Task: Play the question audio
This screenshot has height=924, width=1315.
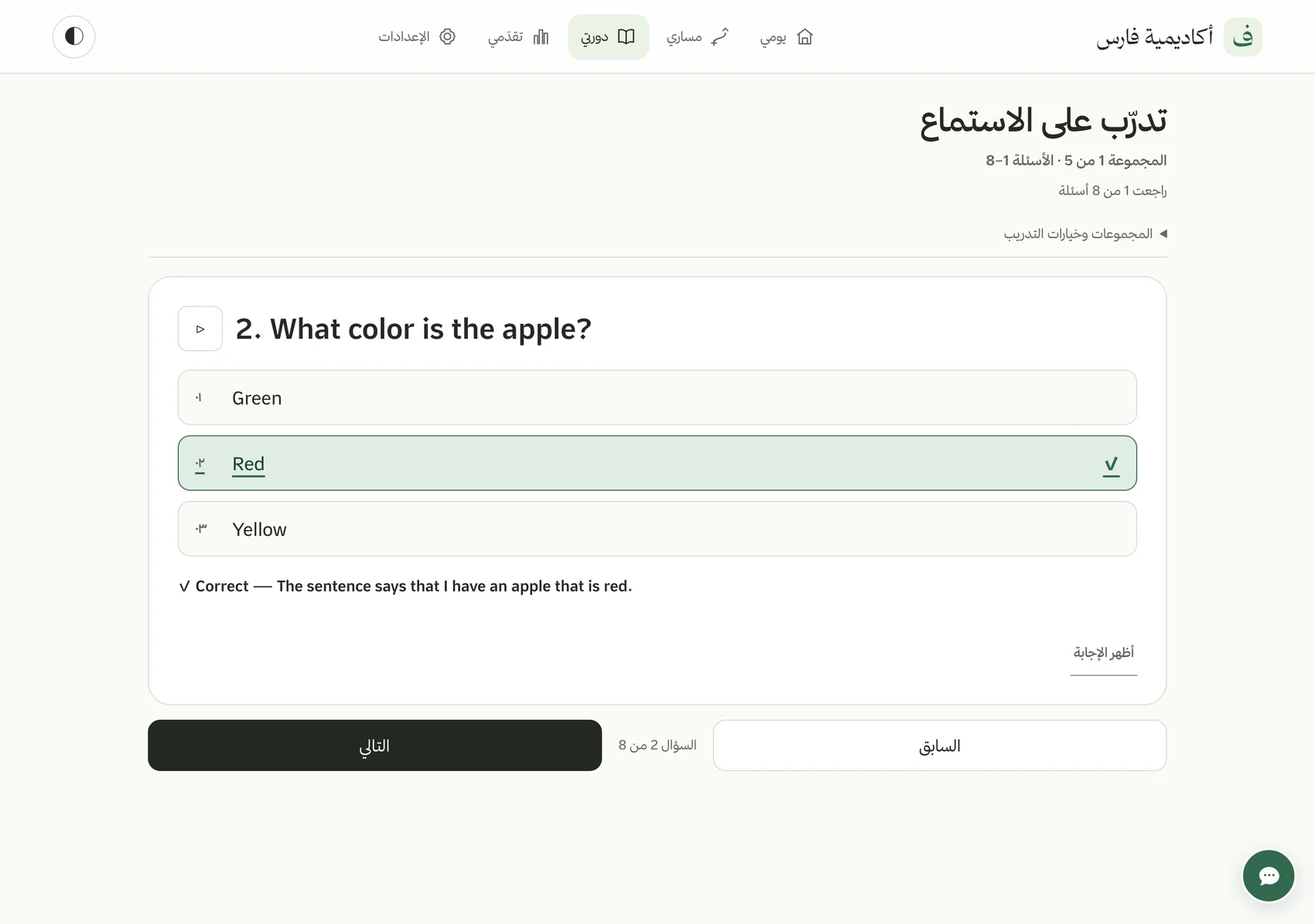Action: coord(200,329)
